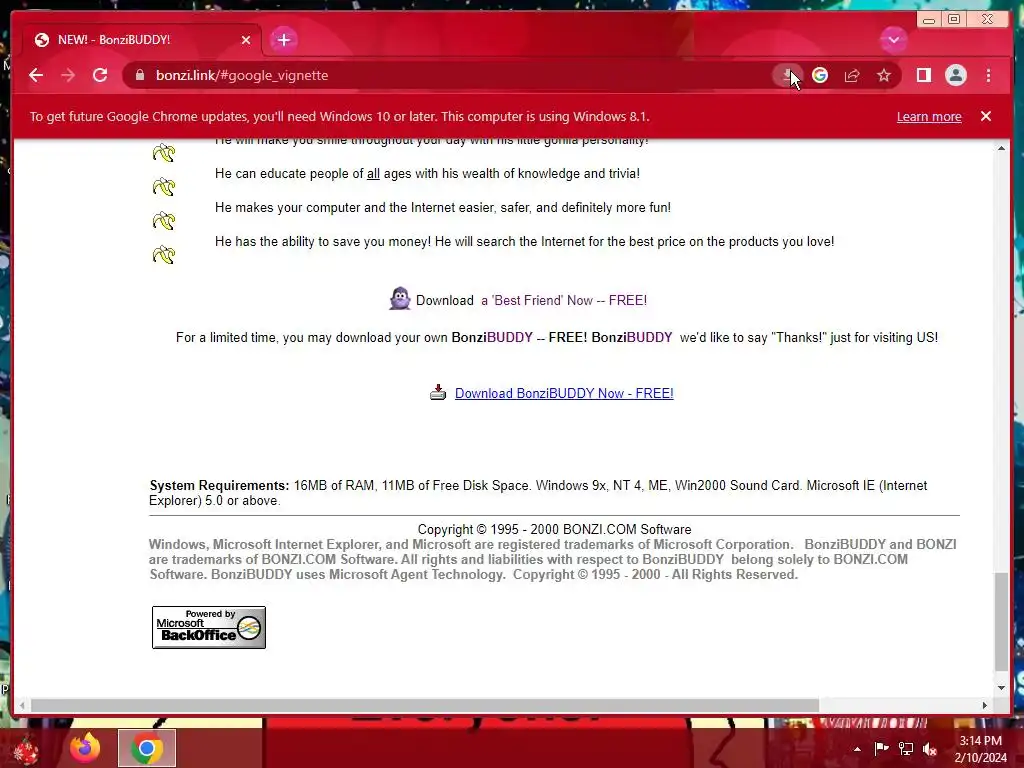
Task: Click the muted volume tray icon
Action: coord(930,748)
